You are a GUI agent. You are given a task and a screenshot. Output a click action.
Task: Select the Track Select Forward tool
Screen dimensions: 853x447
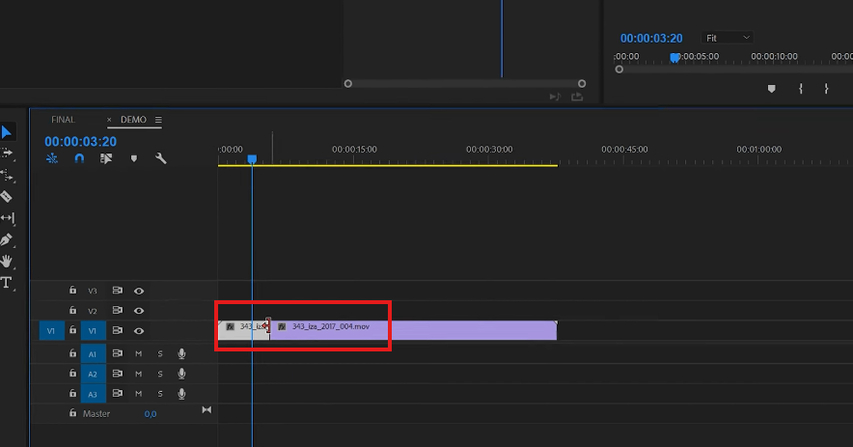tap(7, 153)
